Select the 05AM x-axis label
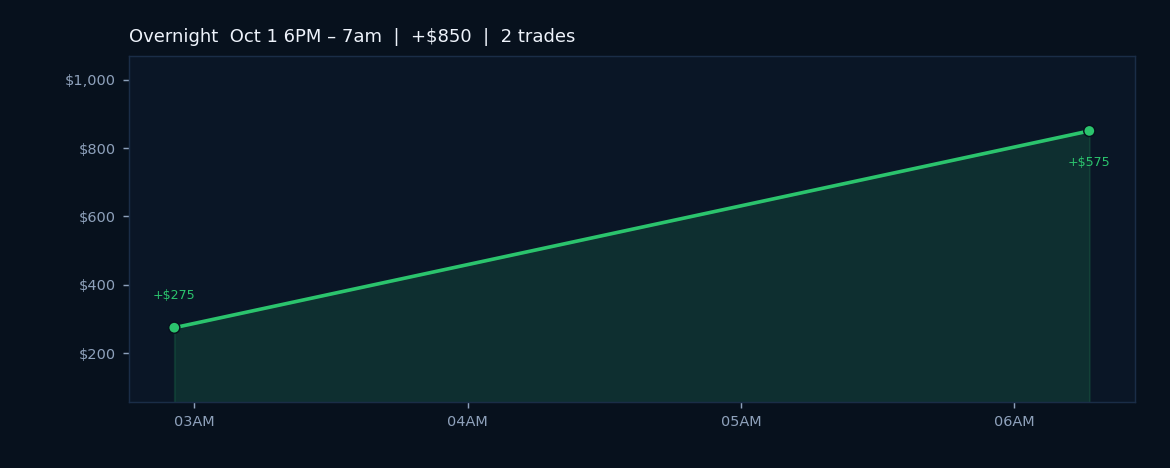The height and width of the screenshot is (468, 1170). point(741,422)
